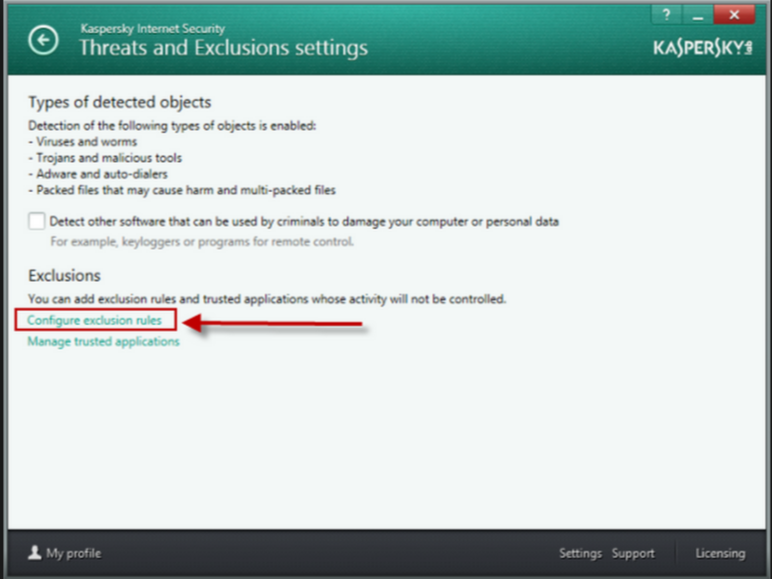Viewport: 772px width, 579px height.
Task: Click the 'Viruses and worms' line
Action: pyautogui.click(x=83, y=142)
